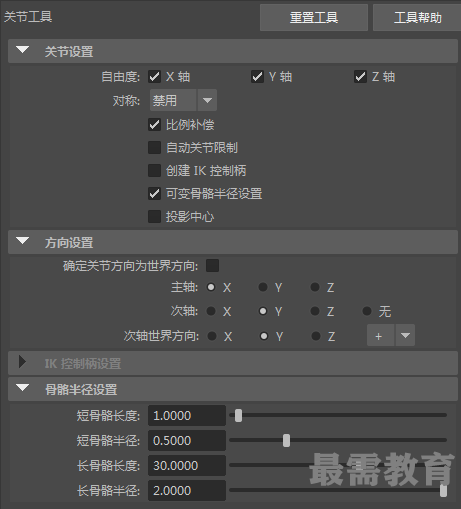The width and height of the screenshot is (461, 509).
Task: Enable 创建 IK 控制柄 checkbox
Action: [154, 171]
